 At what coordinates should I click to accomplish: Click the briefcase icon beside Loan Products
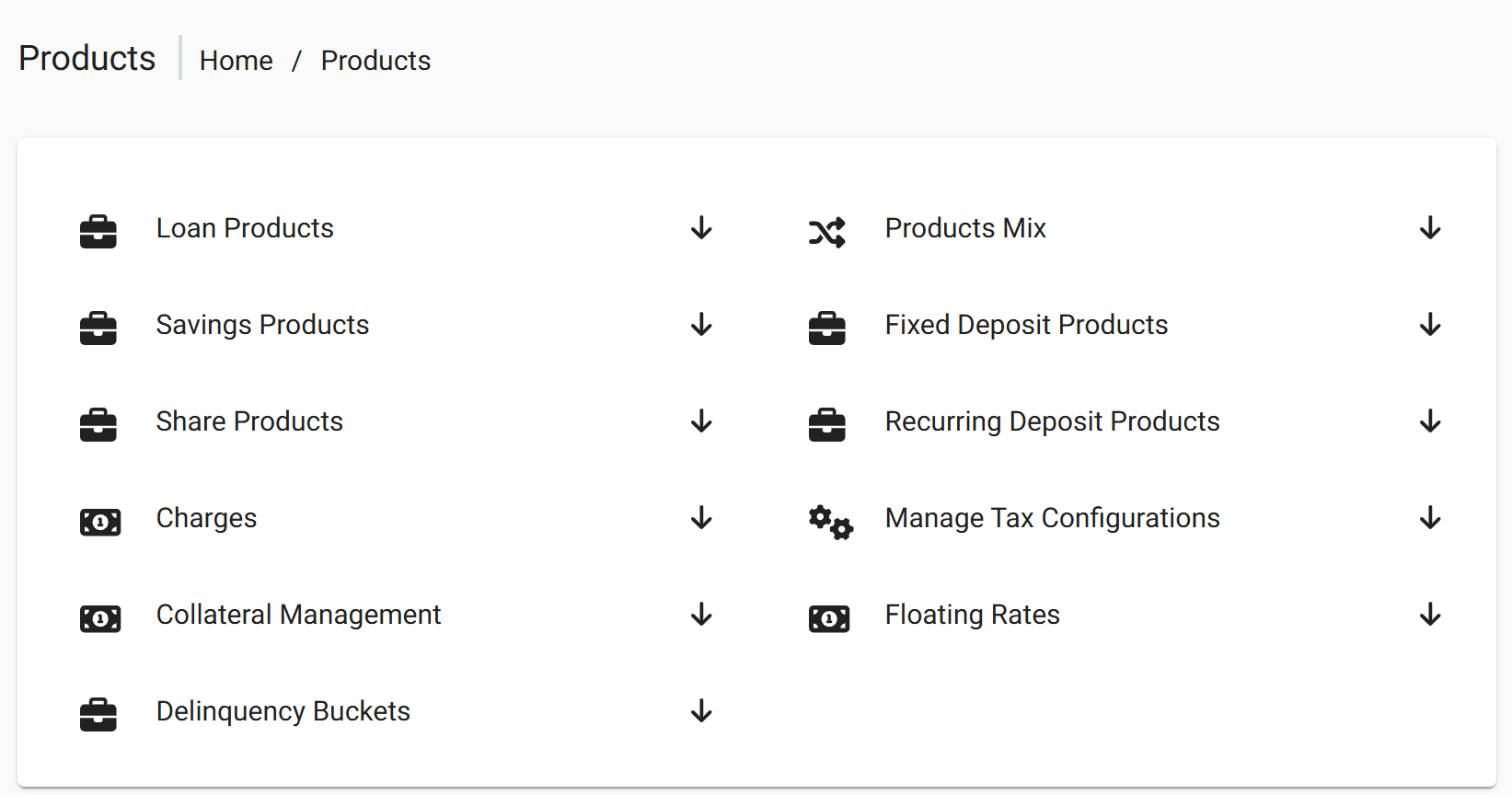point(98,231)
